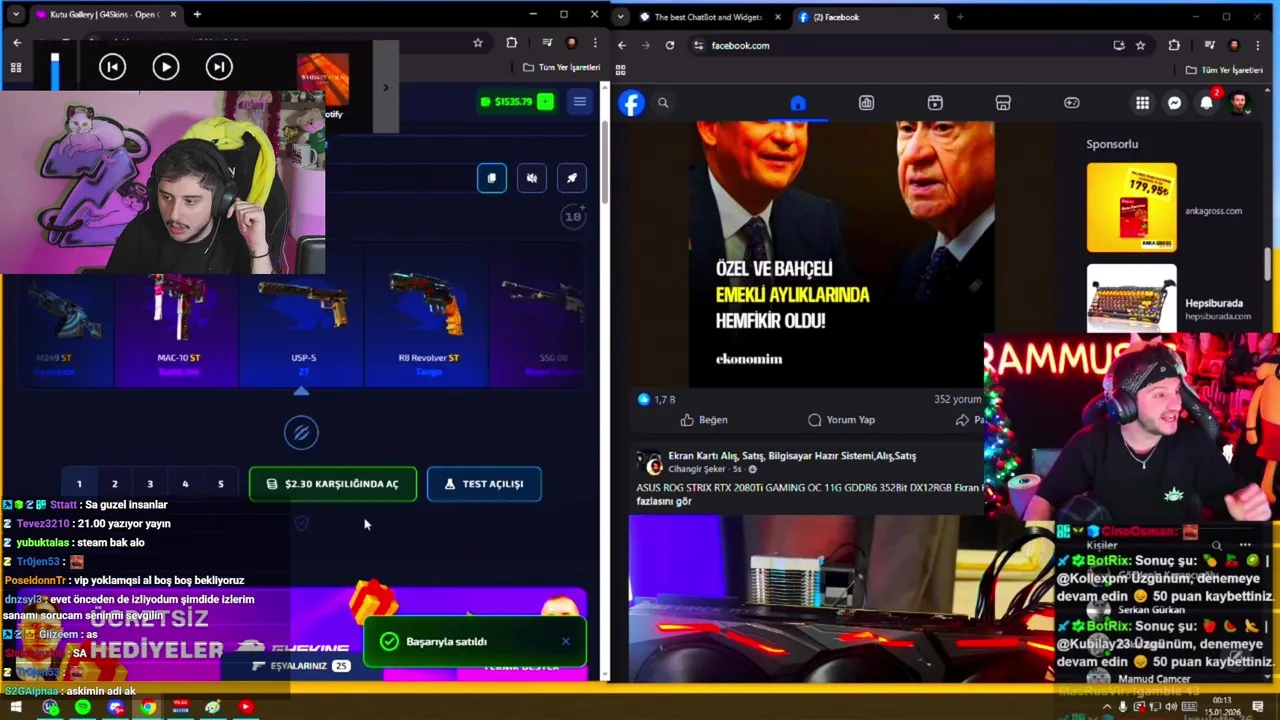Reload the Facebook page
This screenshot has width=1280, height=720.
670,45
